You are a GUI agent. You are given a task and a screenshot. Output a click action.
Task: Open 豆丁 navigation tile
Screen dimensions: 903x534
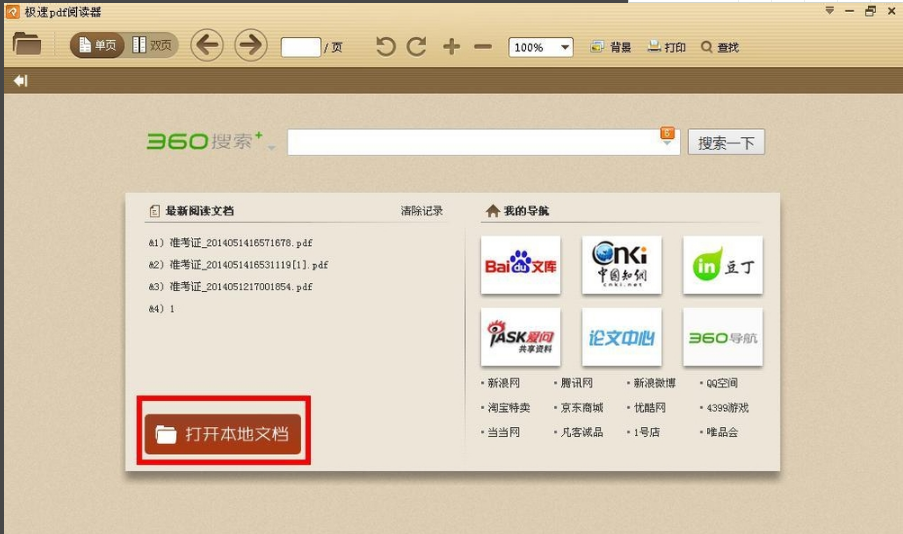(x=723, y=265)
